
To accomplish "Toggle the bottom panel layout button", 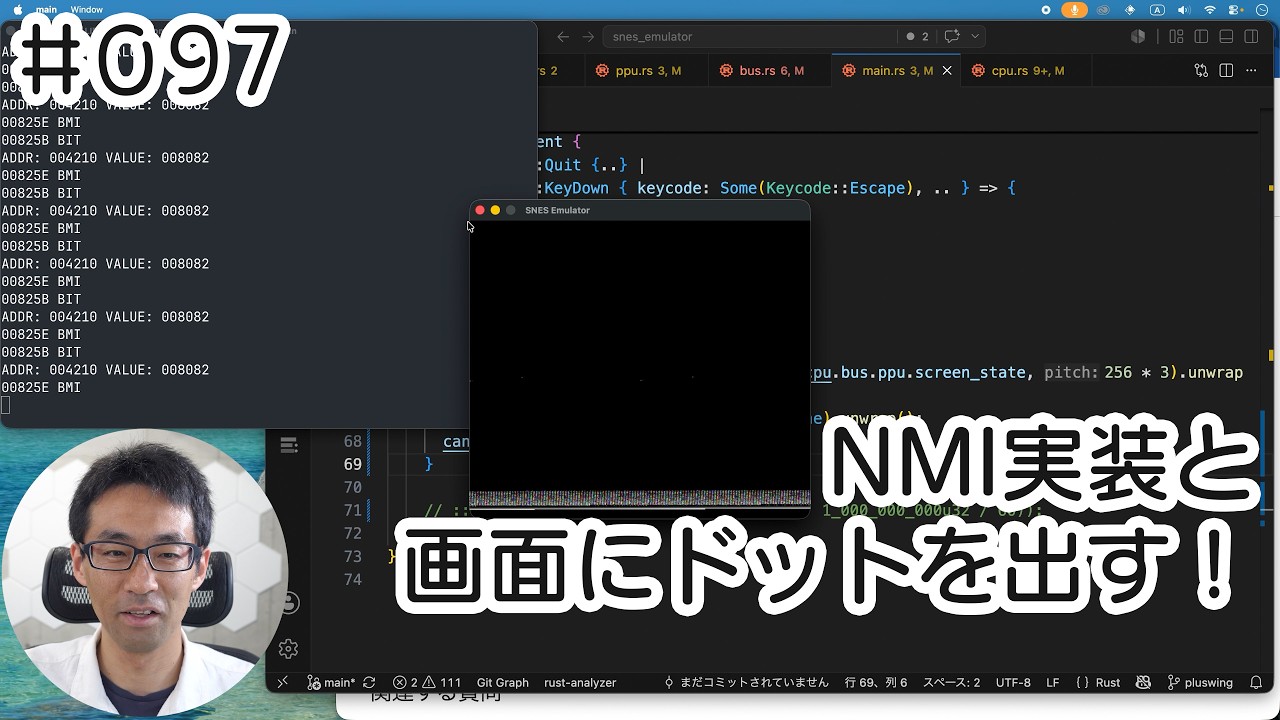I will [1226, 36].
